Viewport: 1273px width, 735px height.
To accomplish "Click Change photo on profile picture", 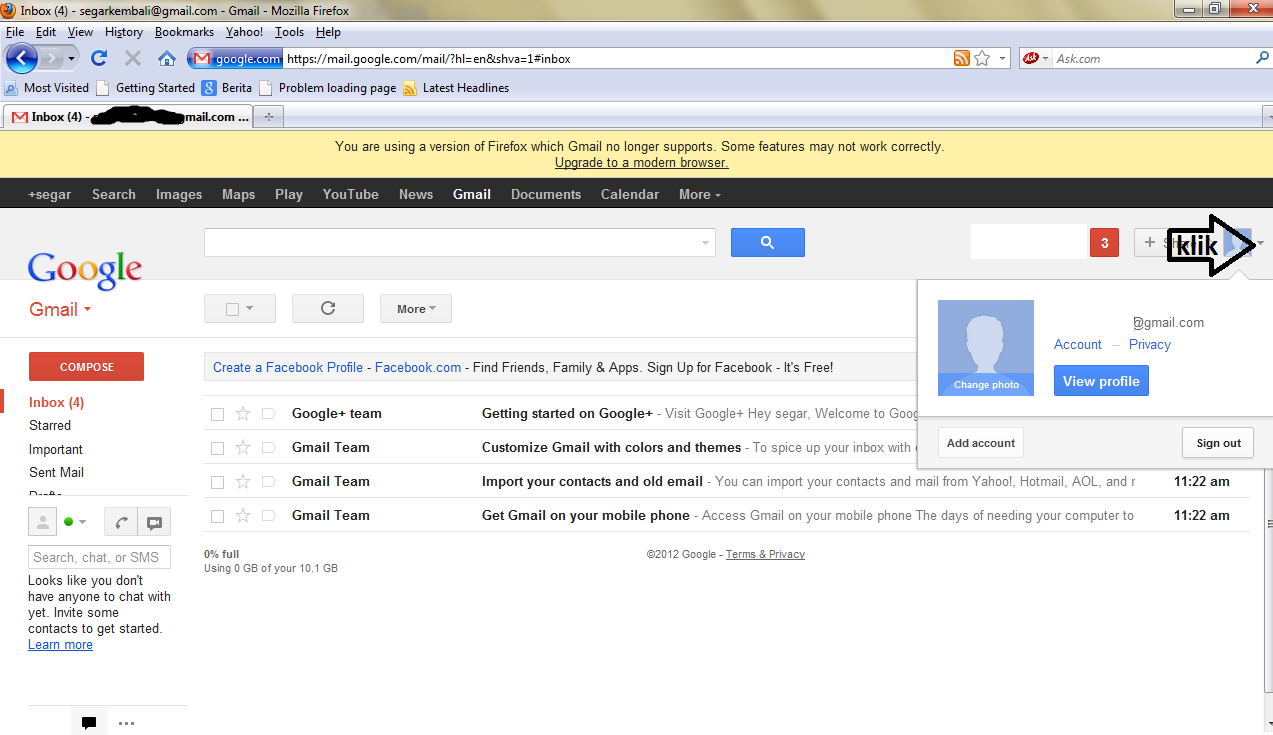I will point(986,385).
